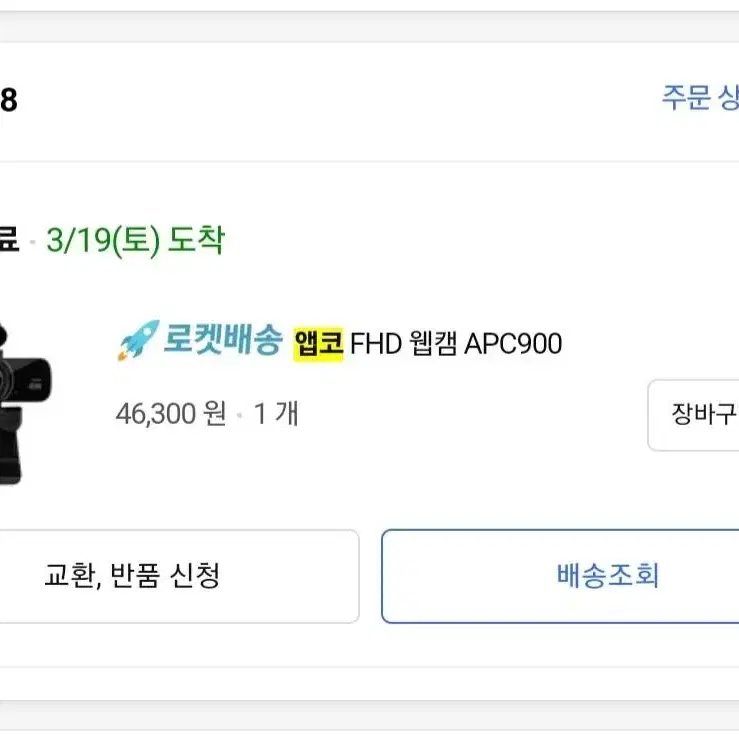739x739 pixels.
Task: Click the bold order date digit 8
Action: pos(8,100)
